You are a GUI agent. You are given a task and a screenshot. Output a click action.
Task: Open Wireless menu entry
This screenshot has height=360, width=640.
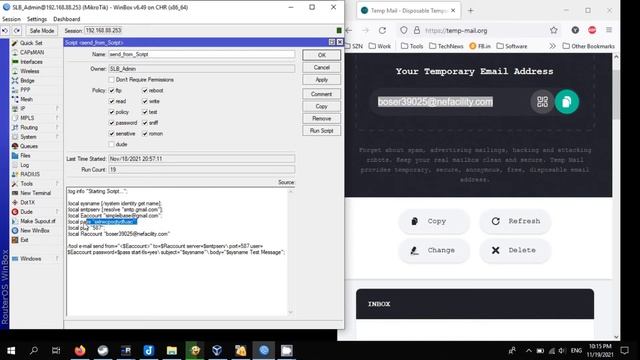(x=29, y=71)
